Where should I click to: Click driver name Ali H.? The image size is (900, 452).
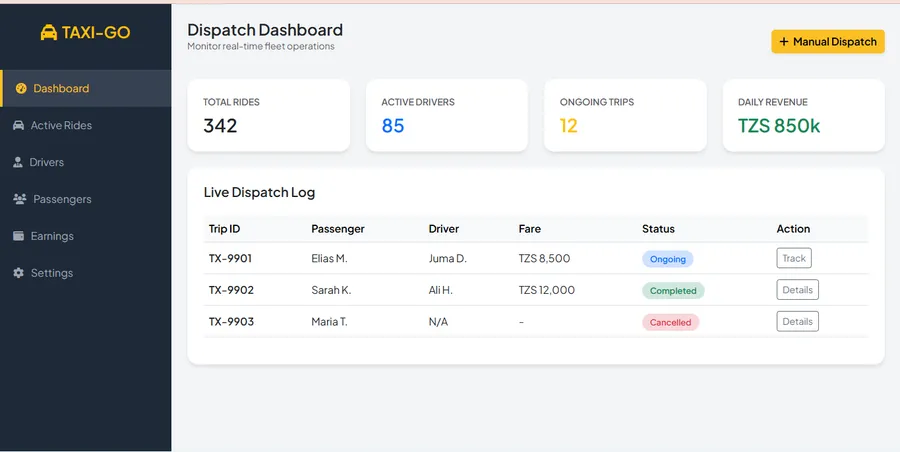440,290
